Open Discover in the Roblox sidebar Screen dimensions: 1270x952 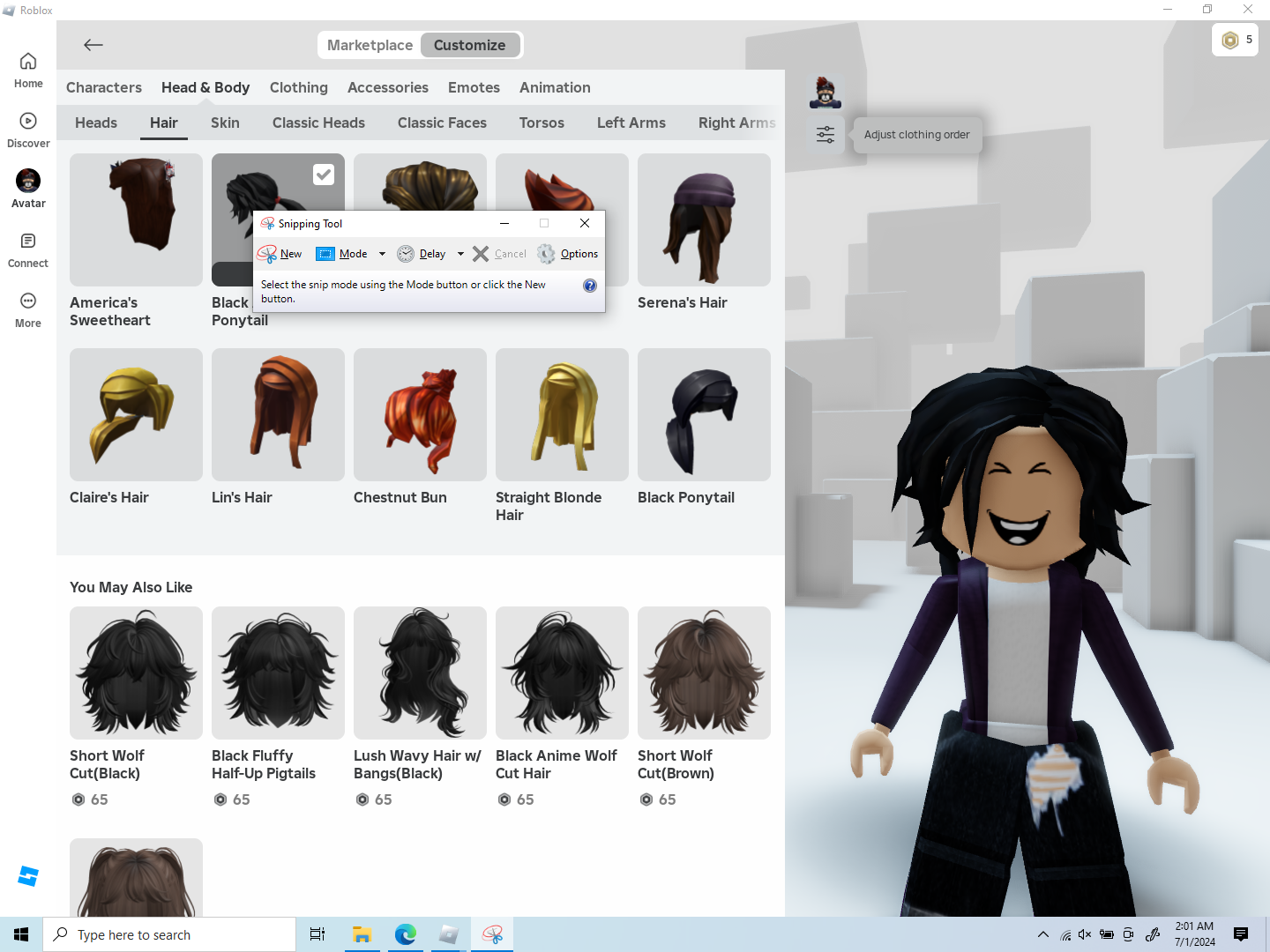[28, 130]
